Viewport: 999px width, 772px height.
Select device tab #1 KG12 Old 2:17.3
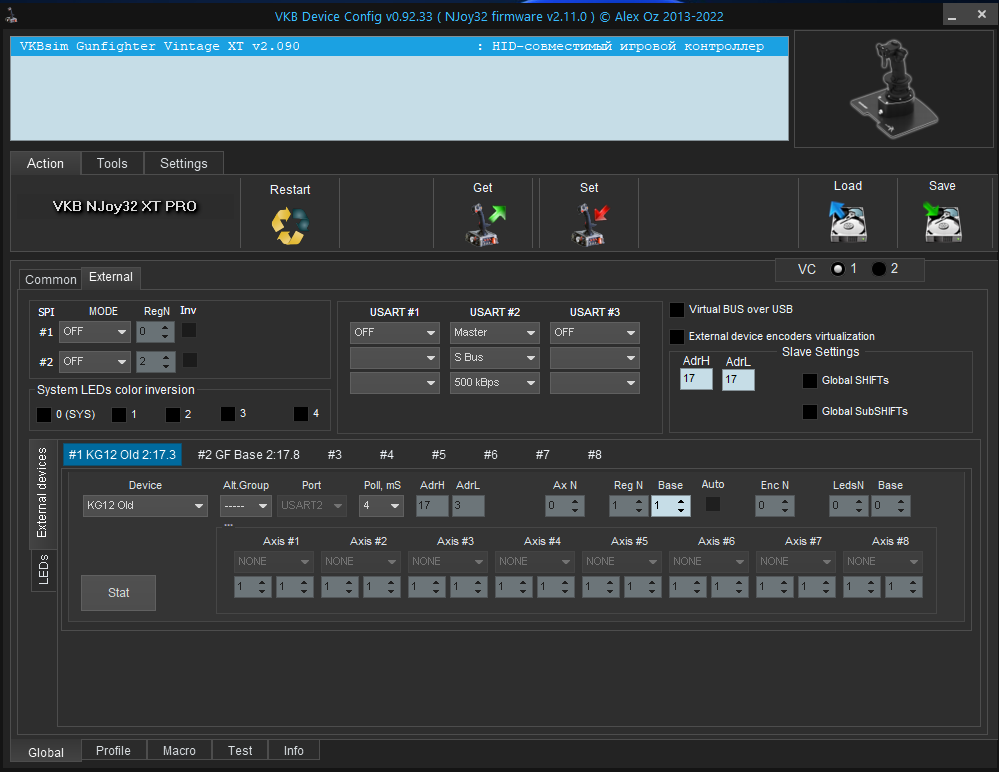[122, 455]
